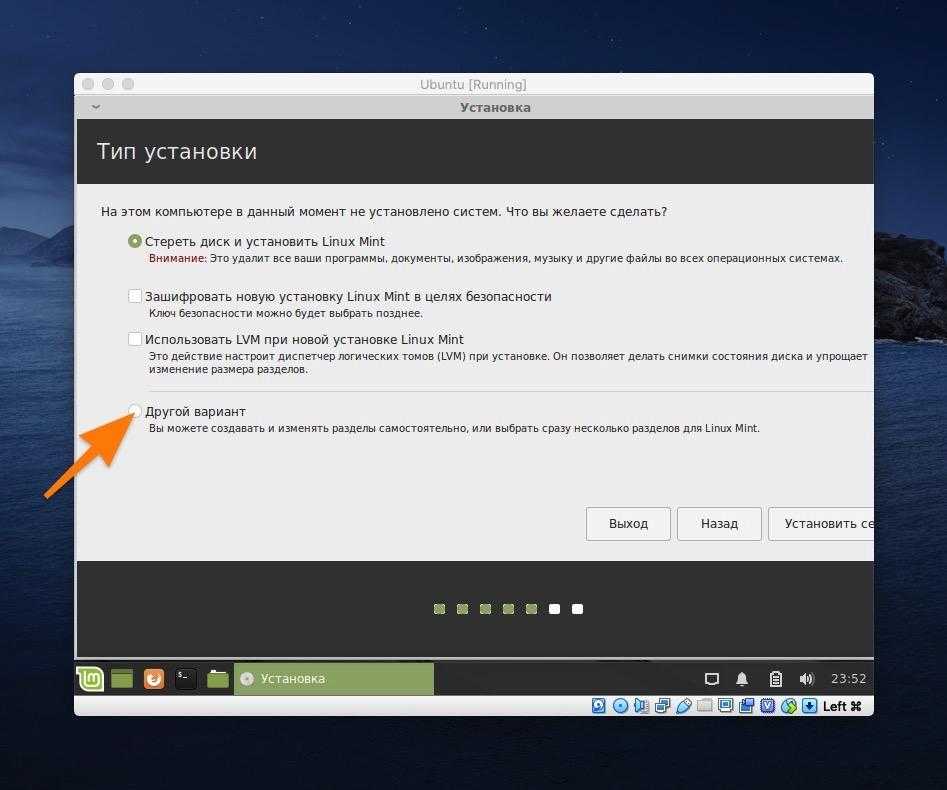Image resolution: width=947 pixels, height=790 pixels.
Task: Launch Firefox from the Mint panel
Action: coord(154,679)
